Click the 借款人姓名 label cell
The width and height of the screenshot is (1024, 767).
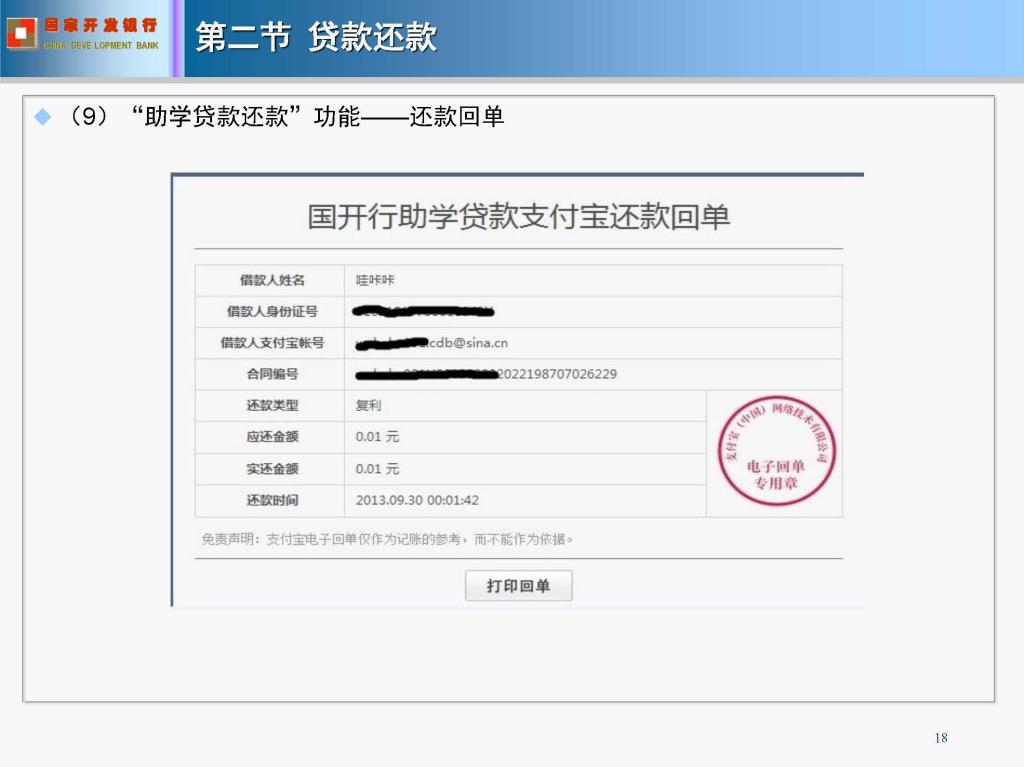pyautogui.click(x=270, y=280)
